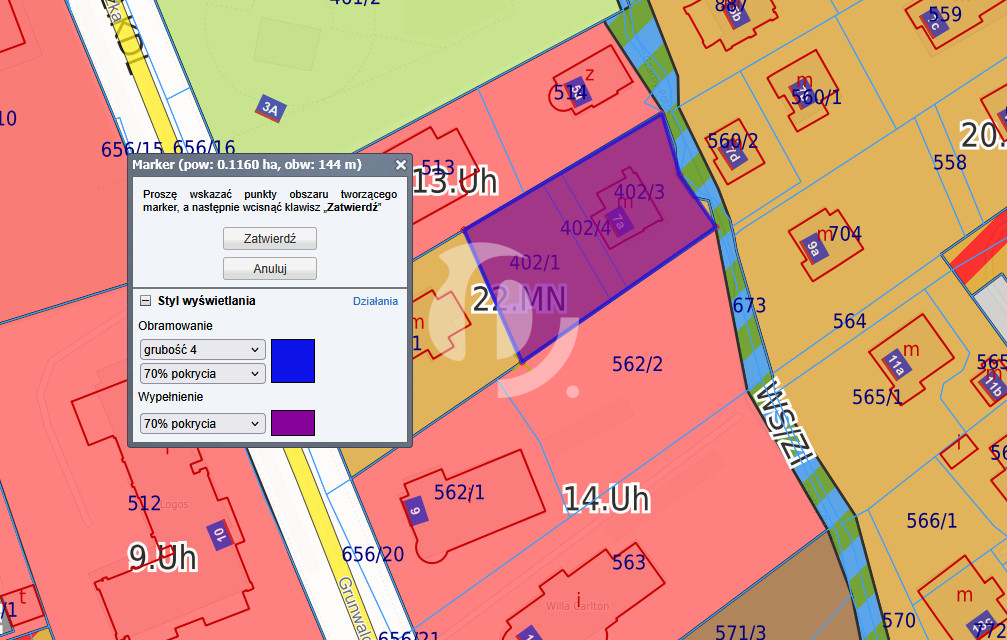Click the 7a address marker inside purple area

(x=619, y=224)
